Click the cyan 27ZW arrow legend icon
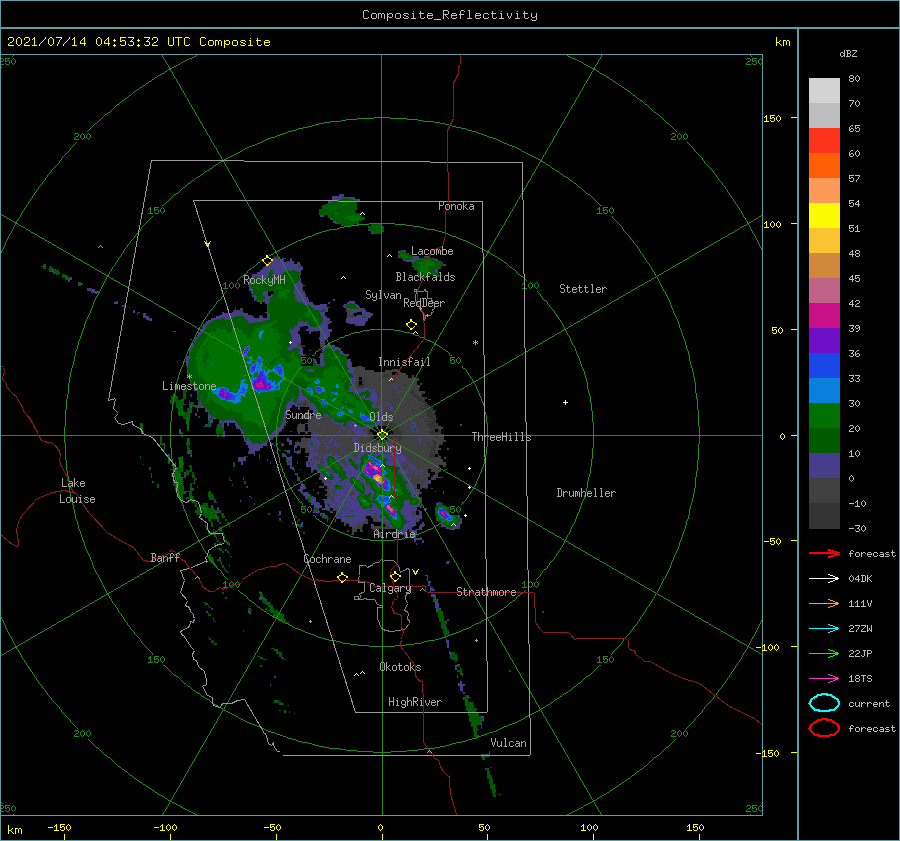The image size is (900, 841). 825,629
